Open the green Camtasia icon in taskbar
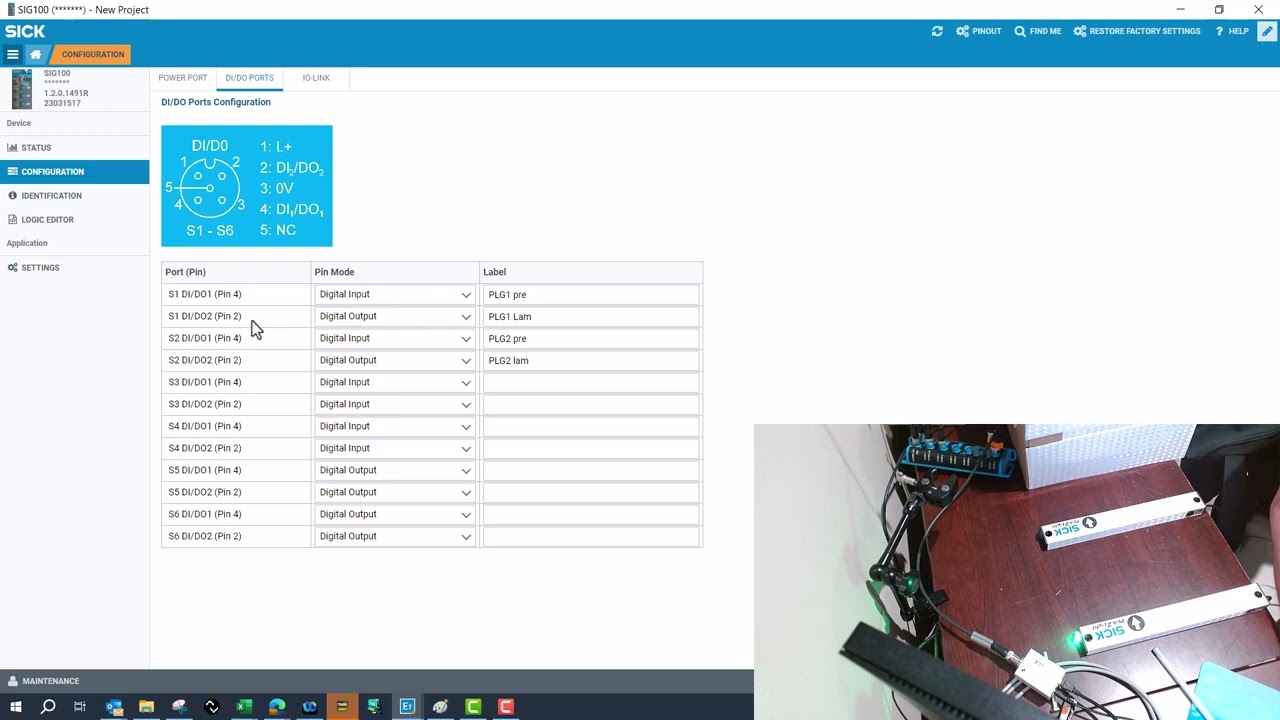This screenshot has width=1280, height=720. point(473,707)
